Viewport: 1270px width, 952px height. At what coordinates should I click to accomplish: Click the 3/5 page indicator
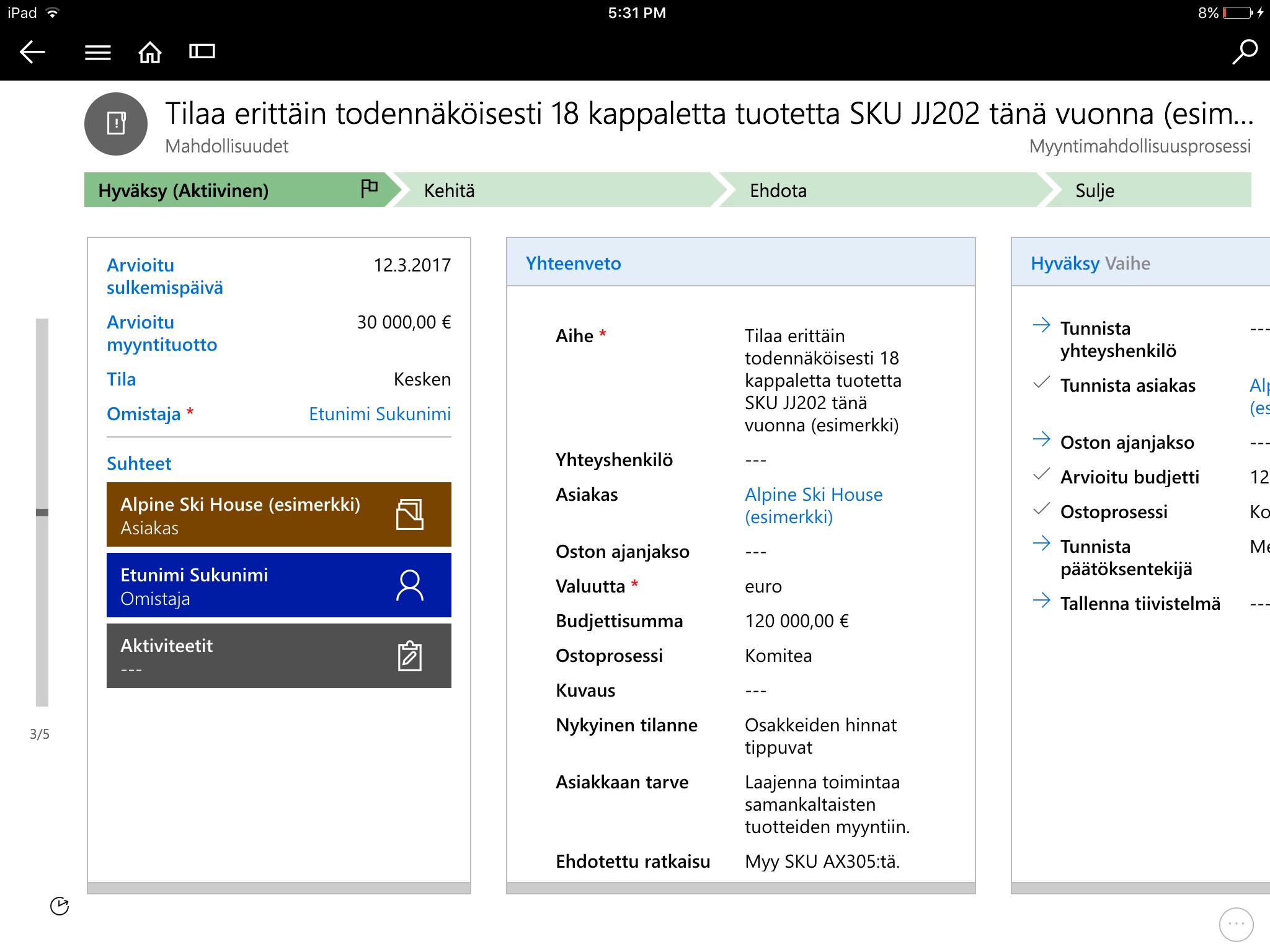click(x=40, y=734)
